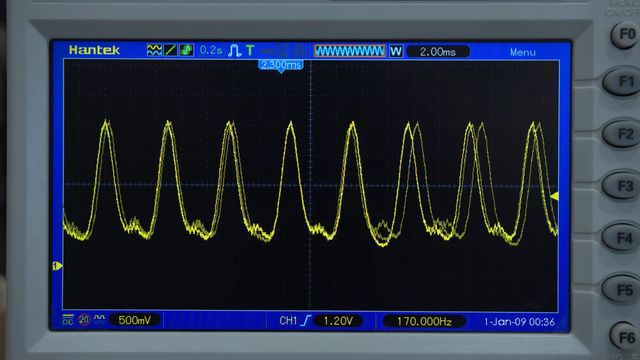Click the green T trigger status icon

coord(250,51)
